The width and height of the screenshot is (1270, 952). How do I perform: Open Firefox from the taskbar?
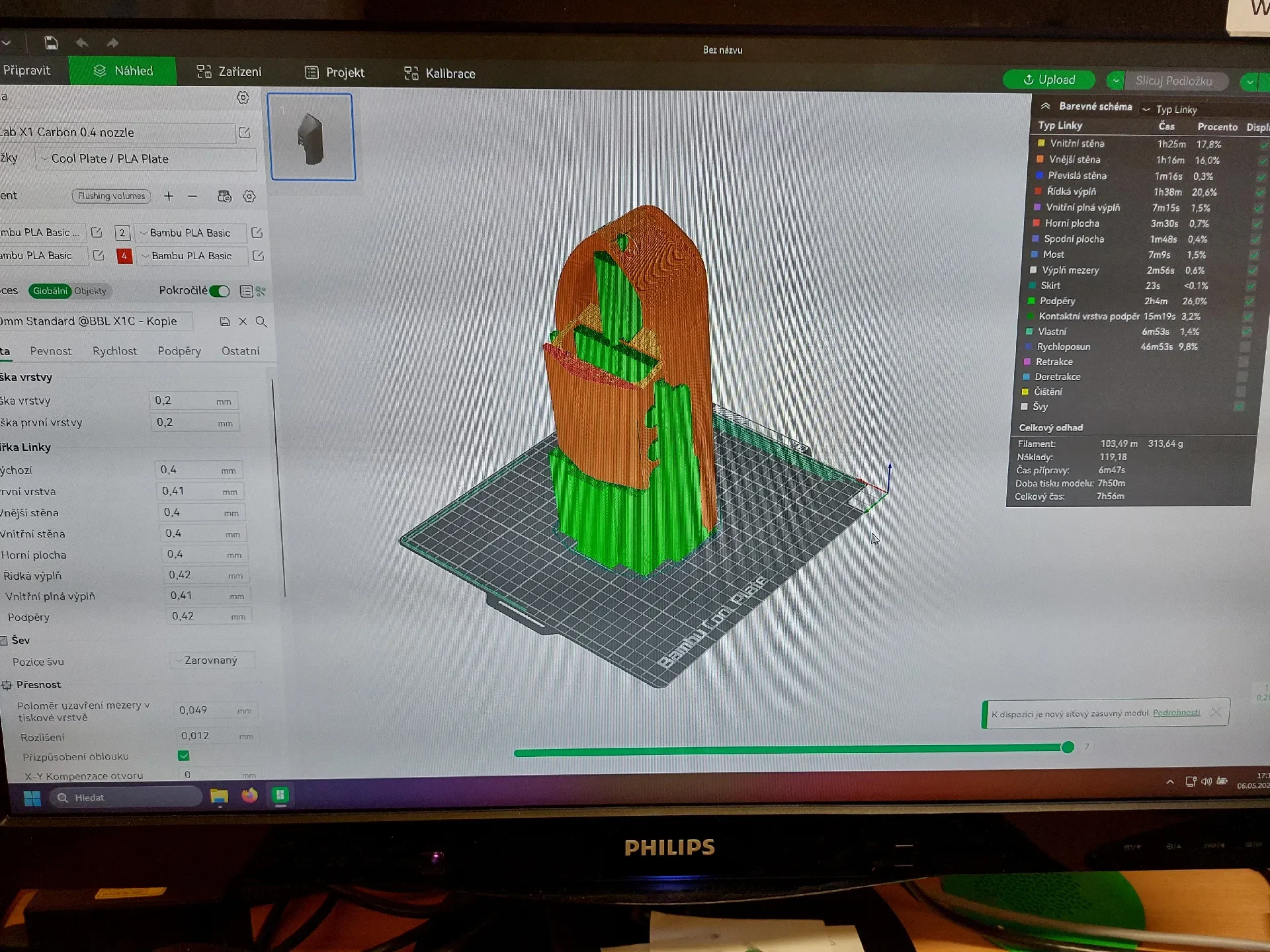[x=249, y=795]
